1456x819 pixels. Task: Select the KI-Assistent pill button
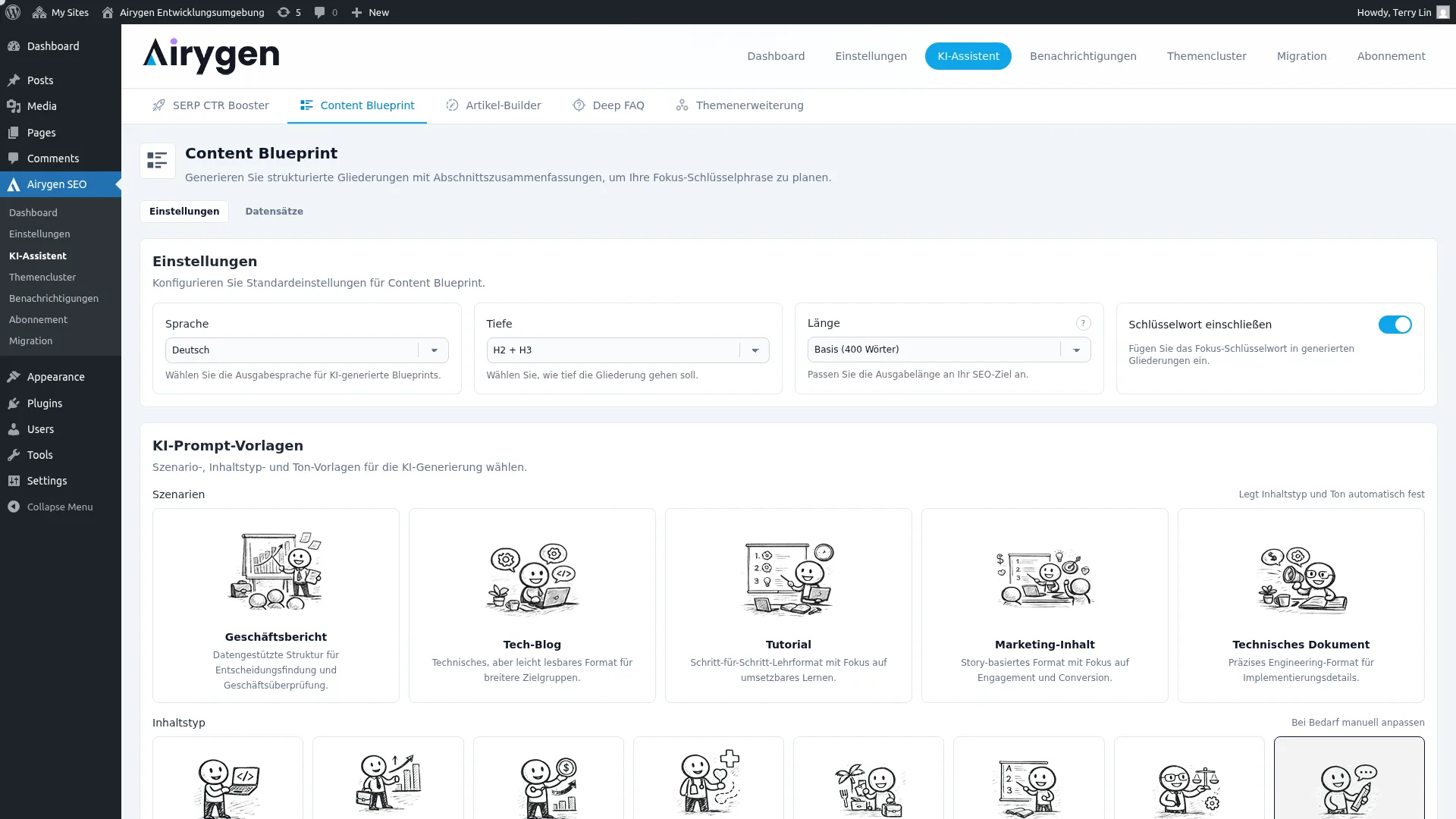coord(968,56)
